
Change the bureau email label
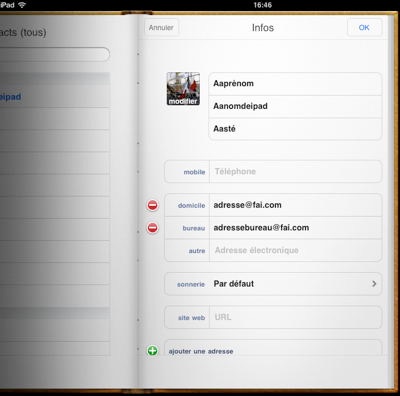[194, 228]
